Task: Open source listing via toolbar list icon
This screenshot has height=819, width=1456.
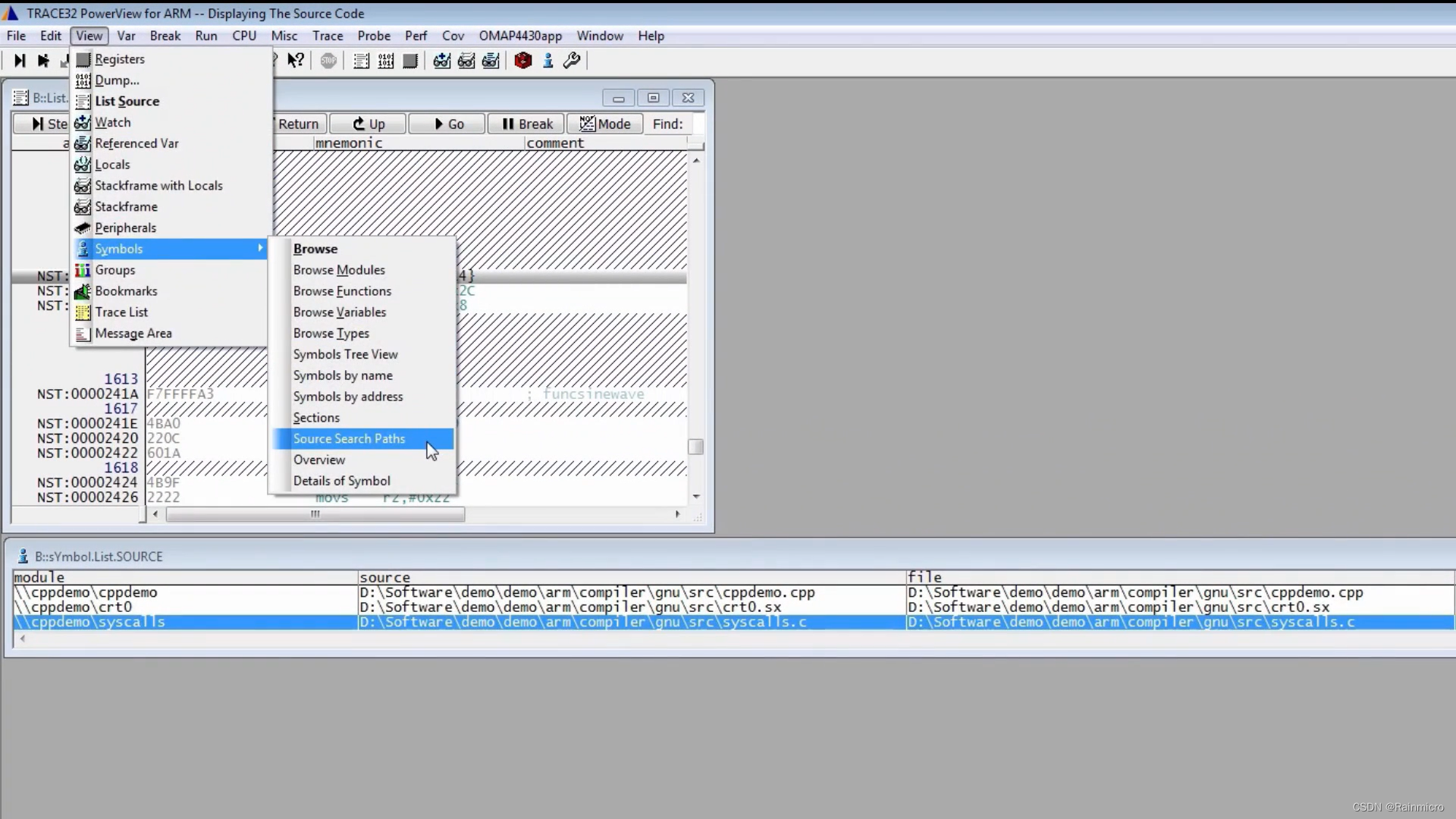Action: (x=362, y=61)
